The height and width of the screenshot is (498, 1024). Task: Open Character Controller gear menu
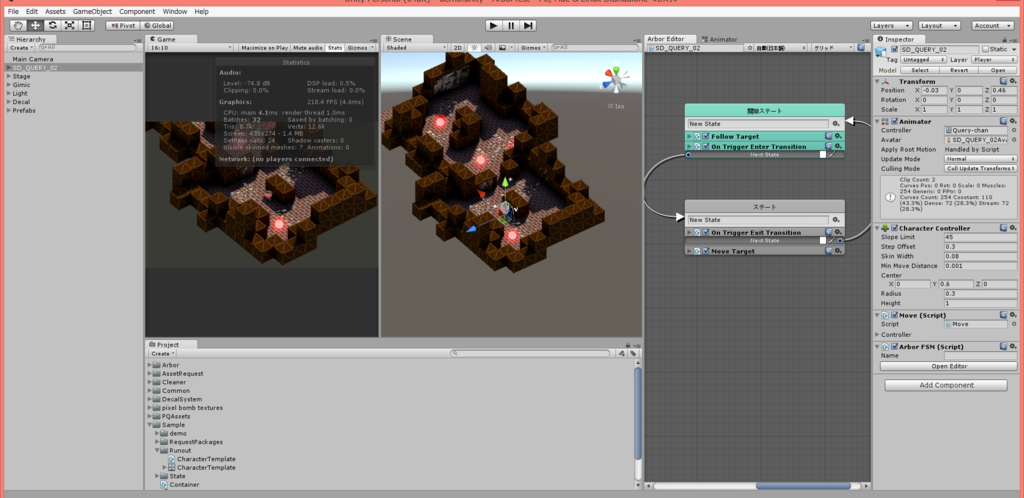click(1013, 228)
